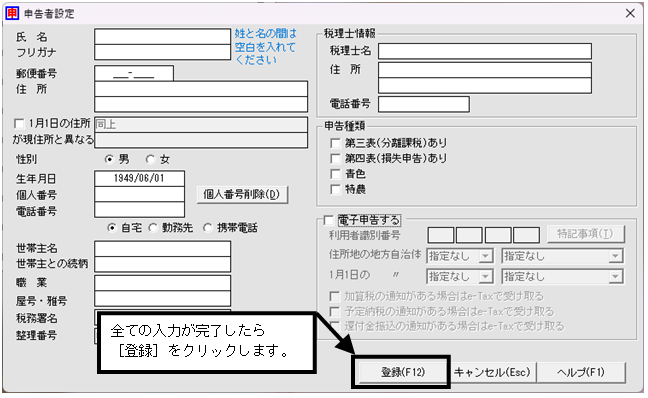Screen dimensions: 648x398
Task: Click 特記事項(T) button
Action: click(x=585, y=234)
